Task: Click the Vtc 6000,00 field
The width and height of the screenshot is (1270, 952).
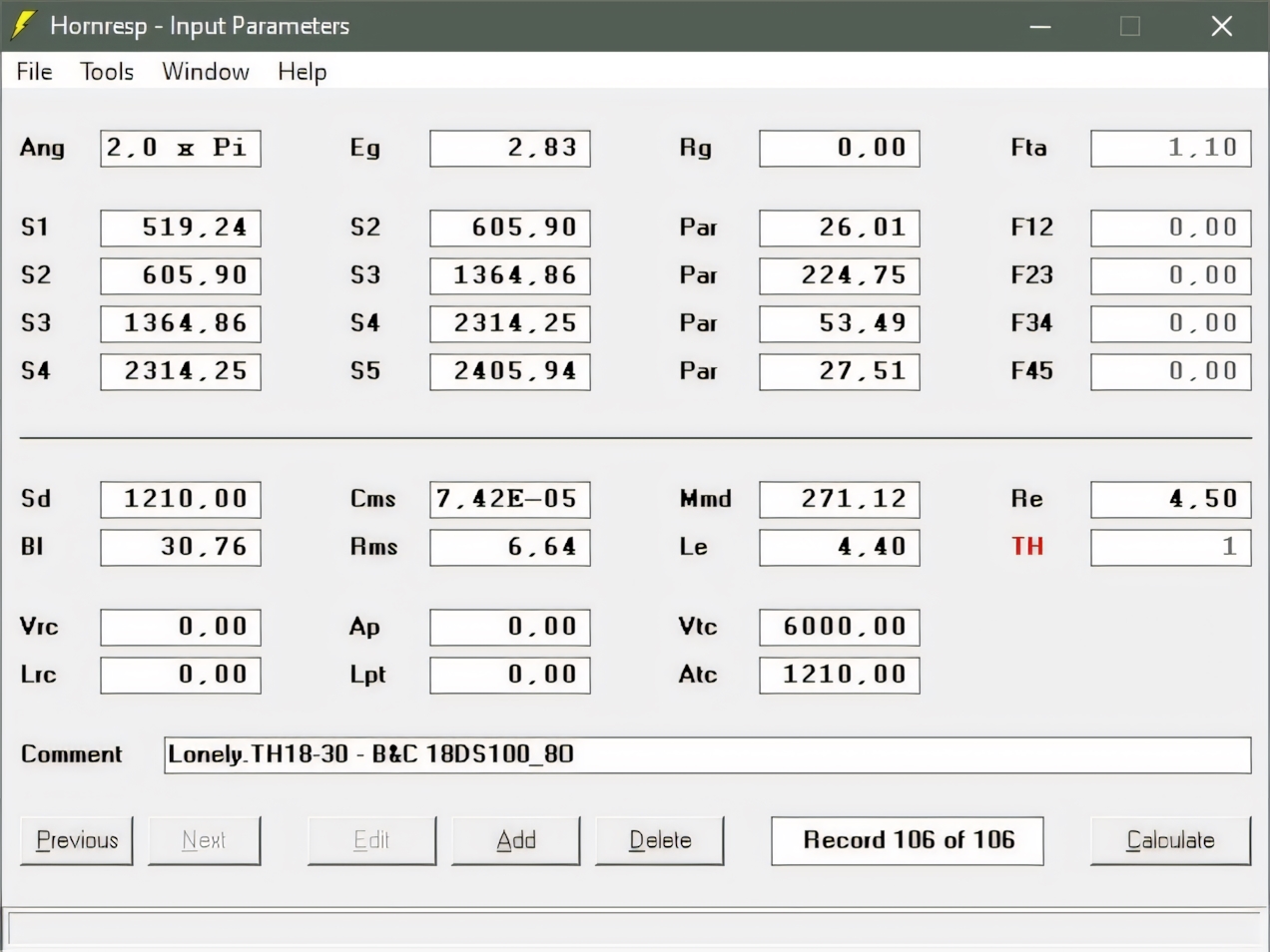Action: (840, 627)
